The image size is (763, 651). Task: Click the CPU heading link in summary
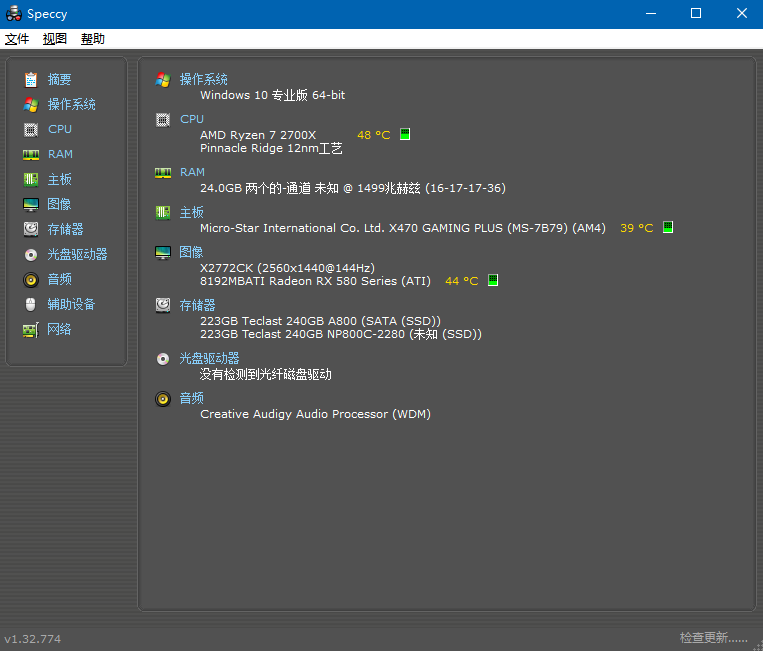point(191,119)
